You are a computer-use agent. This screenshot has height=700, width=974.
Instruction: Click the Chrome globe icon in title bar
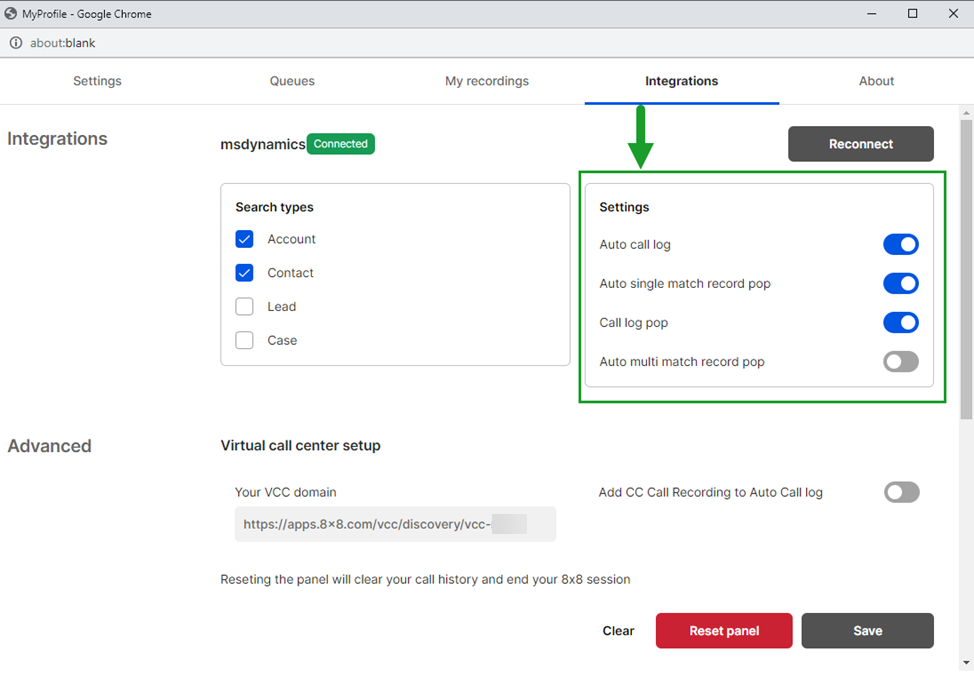click(x=11, y=14)
